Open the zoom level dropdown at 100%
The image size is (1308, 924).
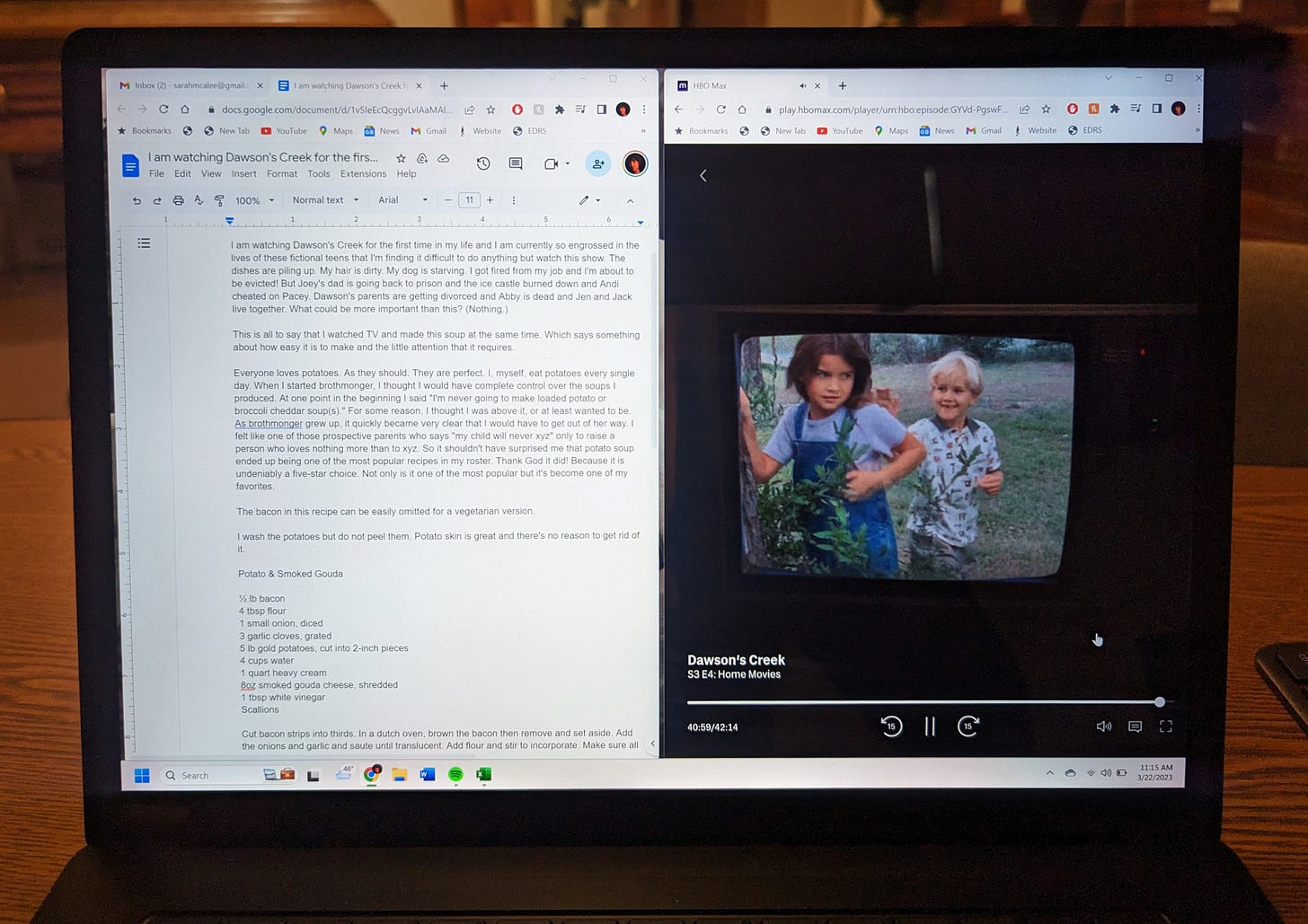click(255, 200)
